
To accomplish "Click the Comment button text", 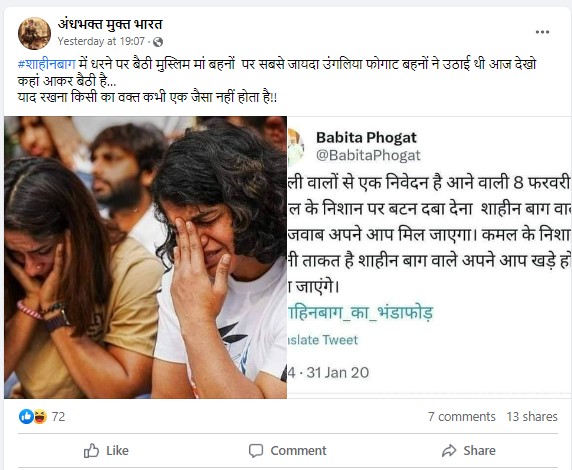I will coord(298,451).
